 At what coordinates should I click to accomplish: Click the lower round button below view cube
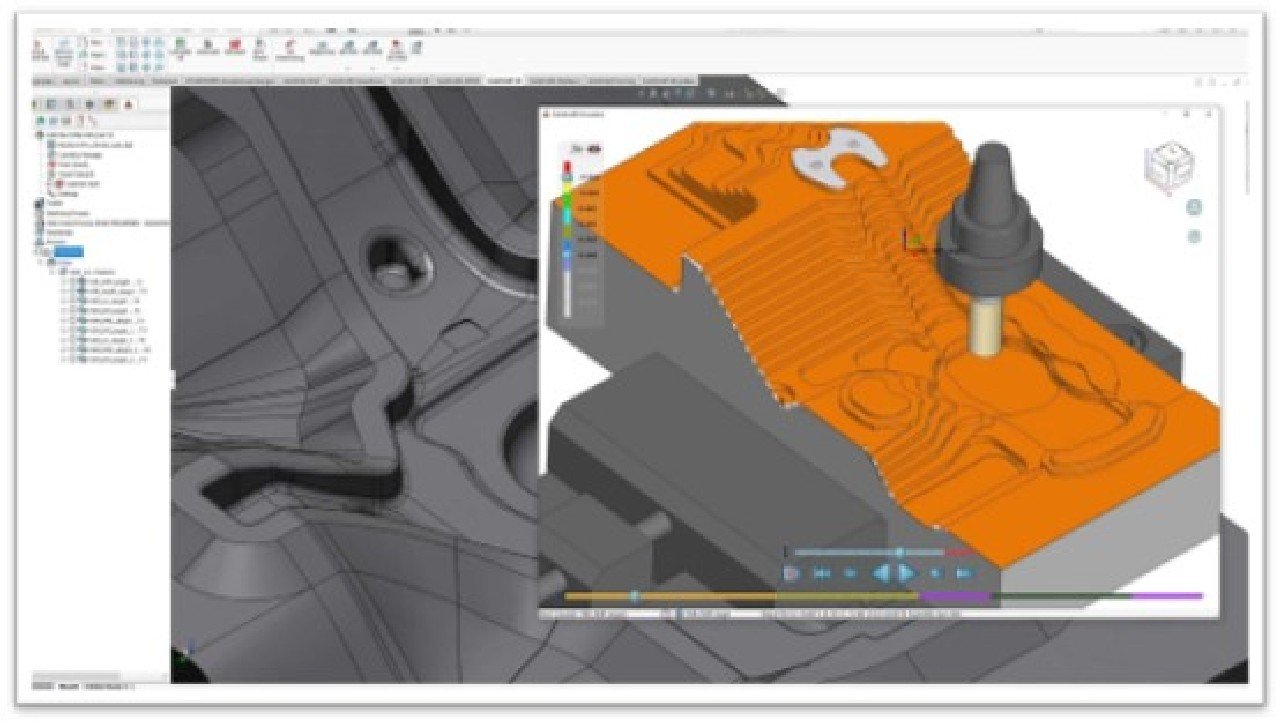click(x=1194, y=237)
